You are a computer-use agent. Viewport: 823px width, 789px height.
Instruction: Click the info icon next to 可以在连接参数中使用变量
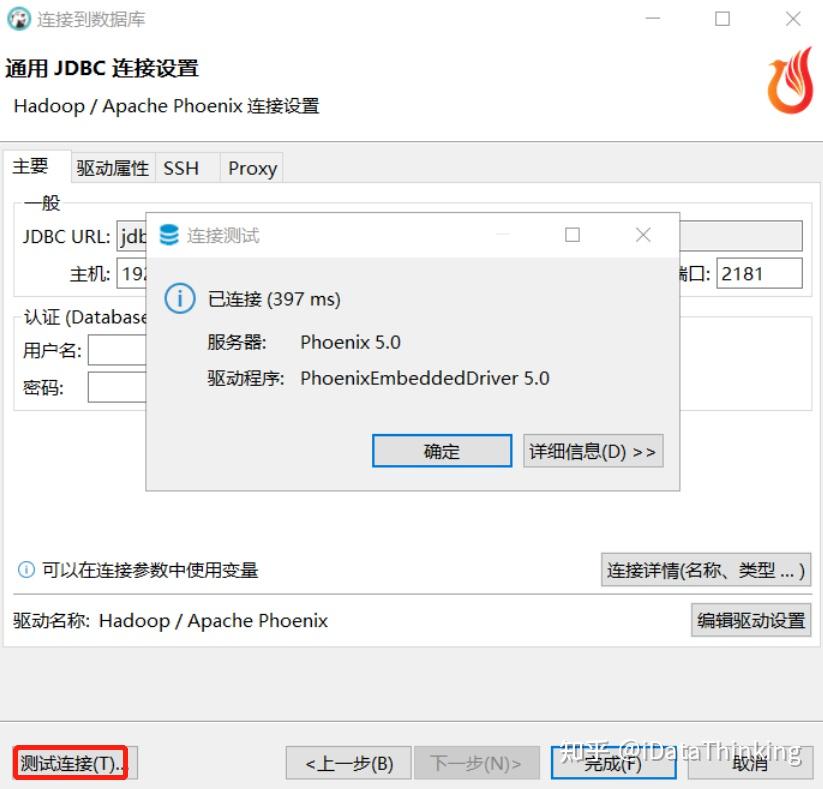pos(26,569)
